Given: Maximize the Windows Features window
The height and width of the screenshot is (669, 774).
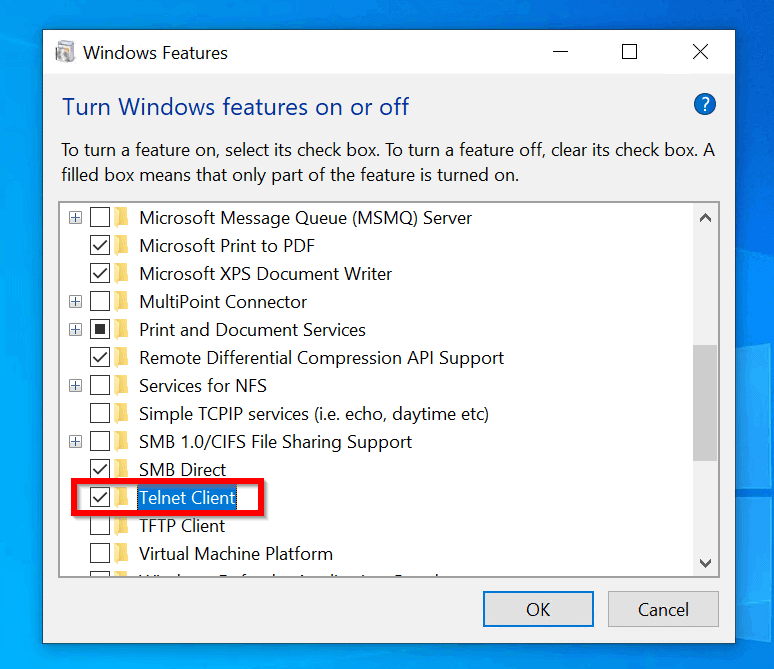Looking at the screenshot, I should tap(629, 51).
